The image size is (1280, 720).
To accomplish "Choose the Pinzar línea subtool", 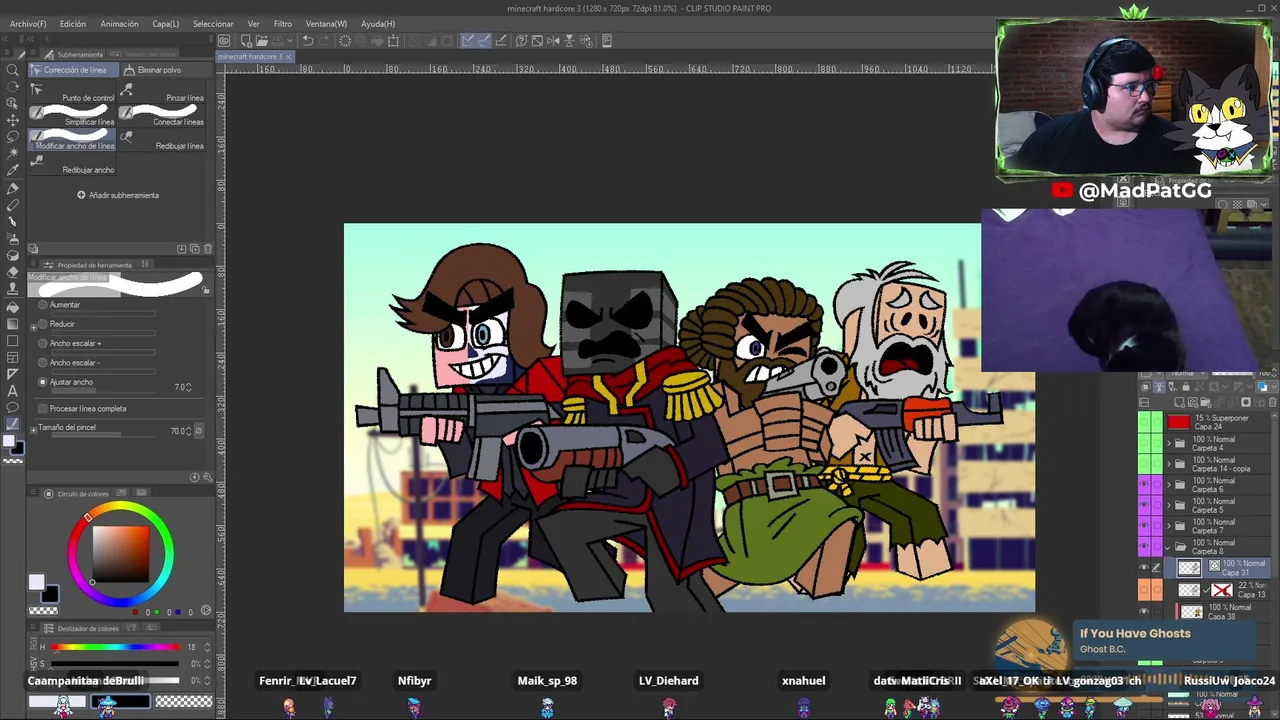I will point(162,92).
